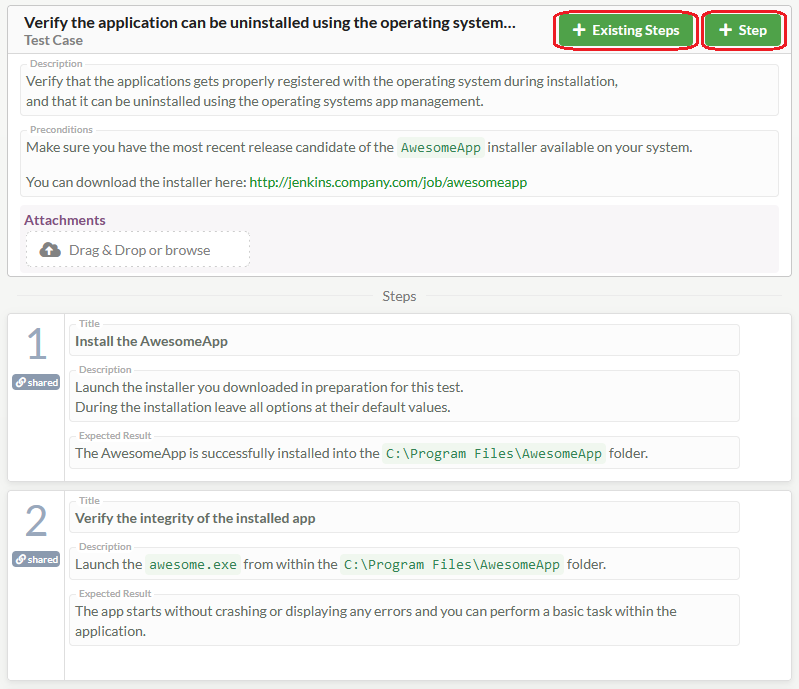Screen dimensions: 799x689
Task: Open the jenkins.company.com installer link
Action: coord(388,182)
